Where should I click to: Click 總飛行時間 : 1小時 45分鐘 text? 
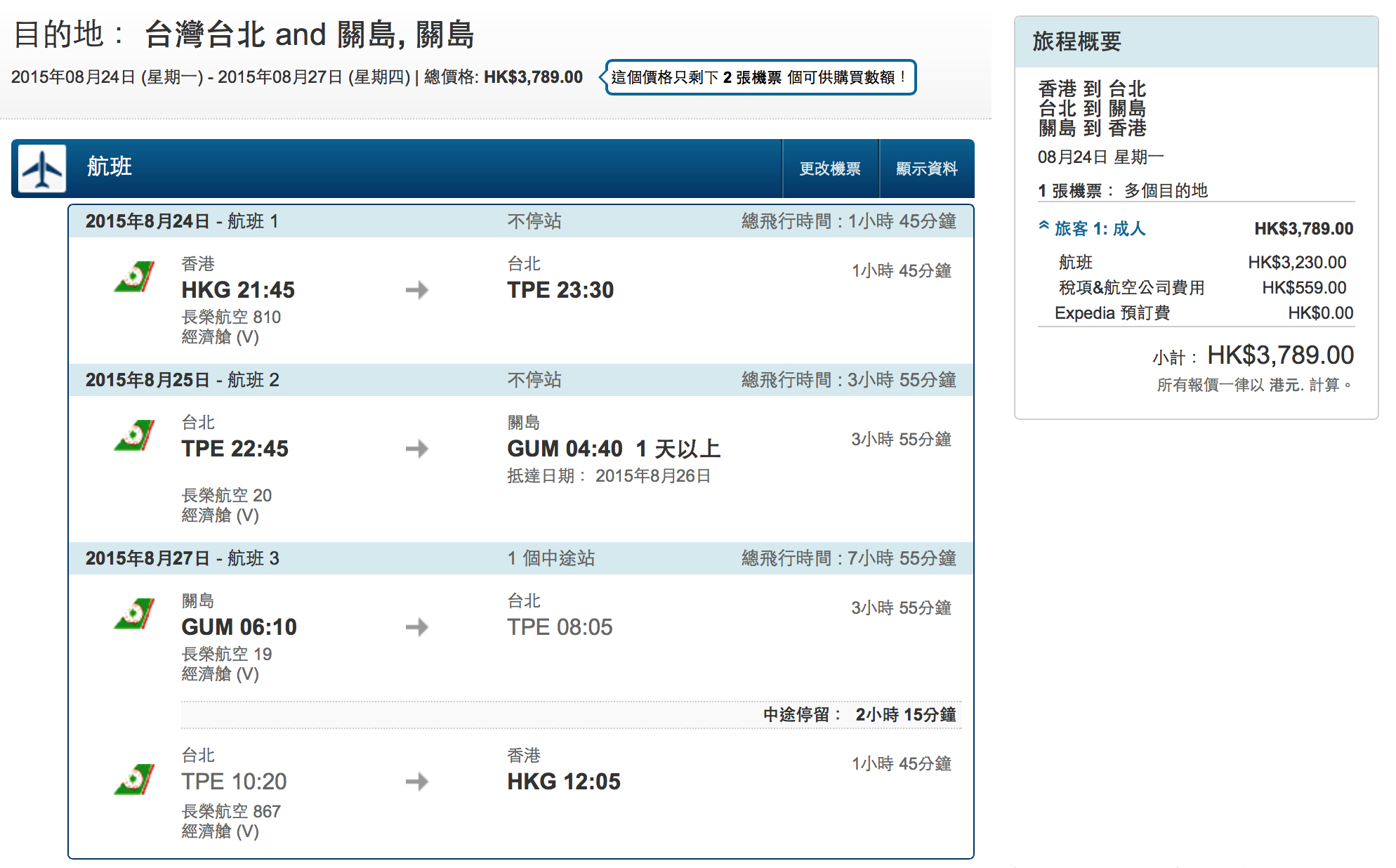849,221
